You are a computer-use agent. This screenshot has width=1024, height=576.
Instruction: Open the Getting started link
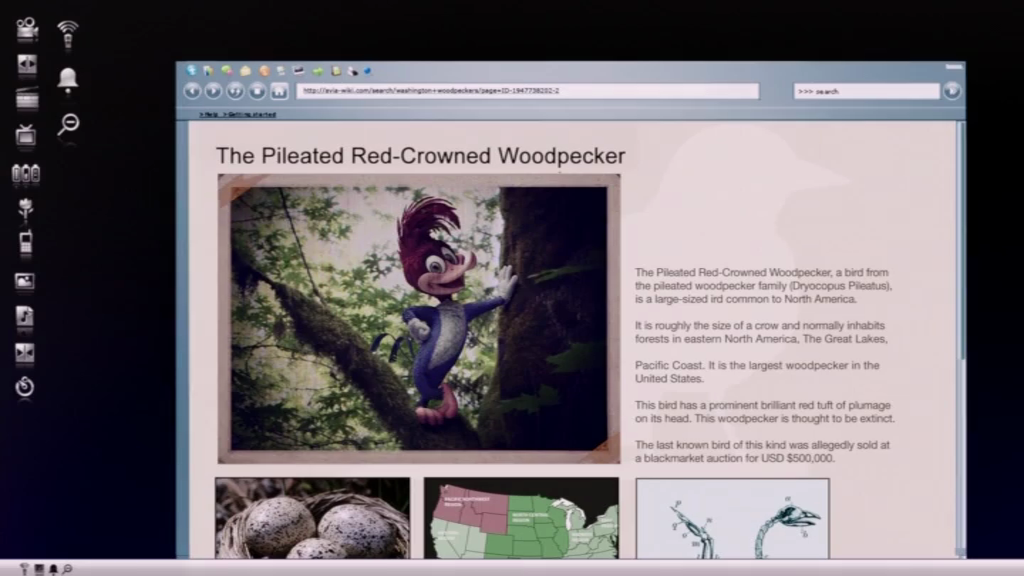[249, 114]
